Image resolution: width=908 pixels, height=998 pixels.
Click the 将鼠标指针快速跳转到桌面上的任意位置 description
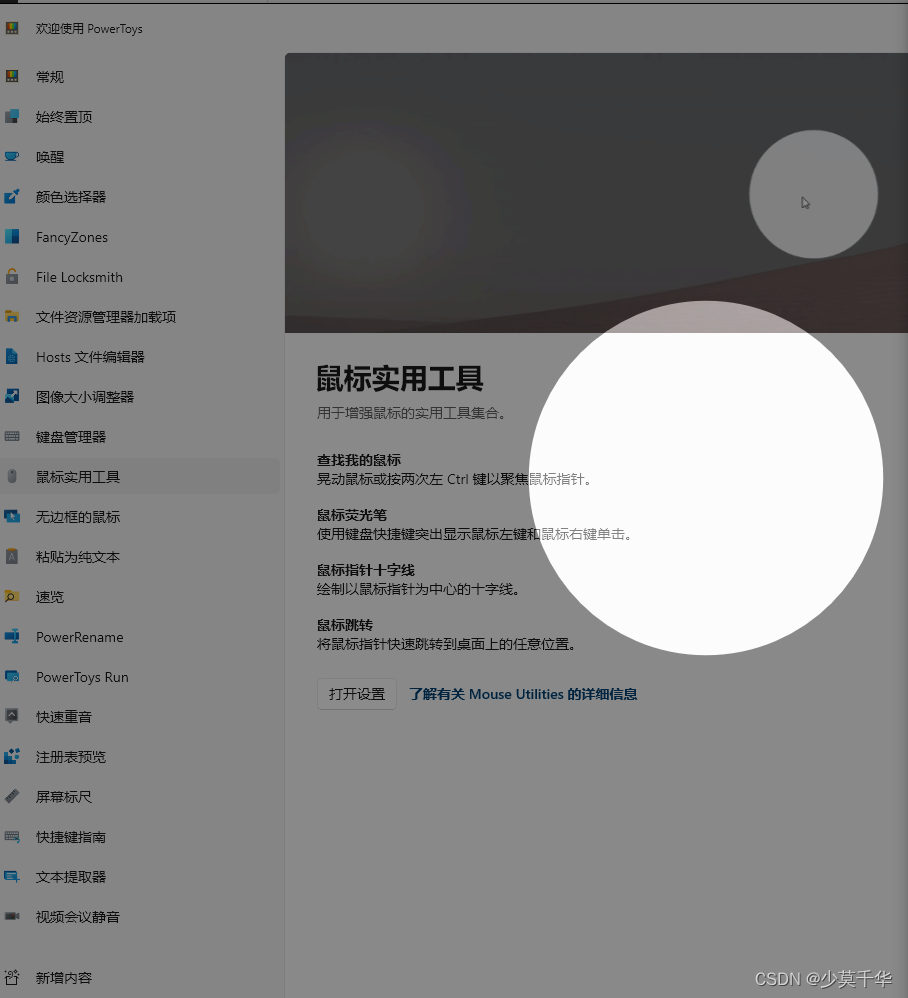[x=446, y=644]
